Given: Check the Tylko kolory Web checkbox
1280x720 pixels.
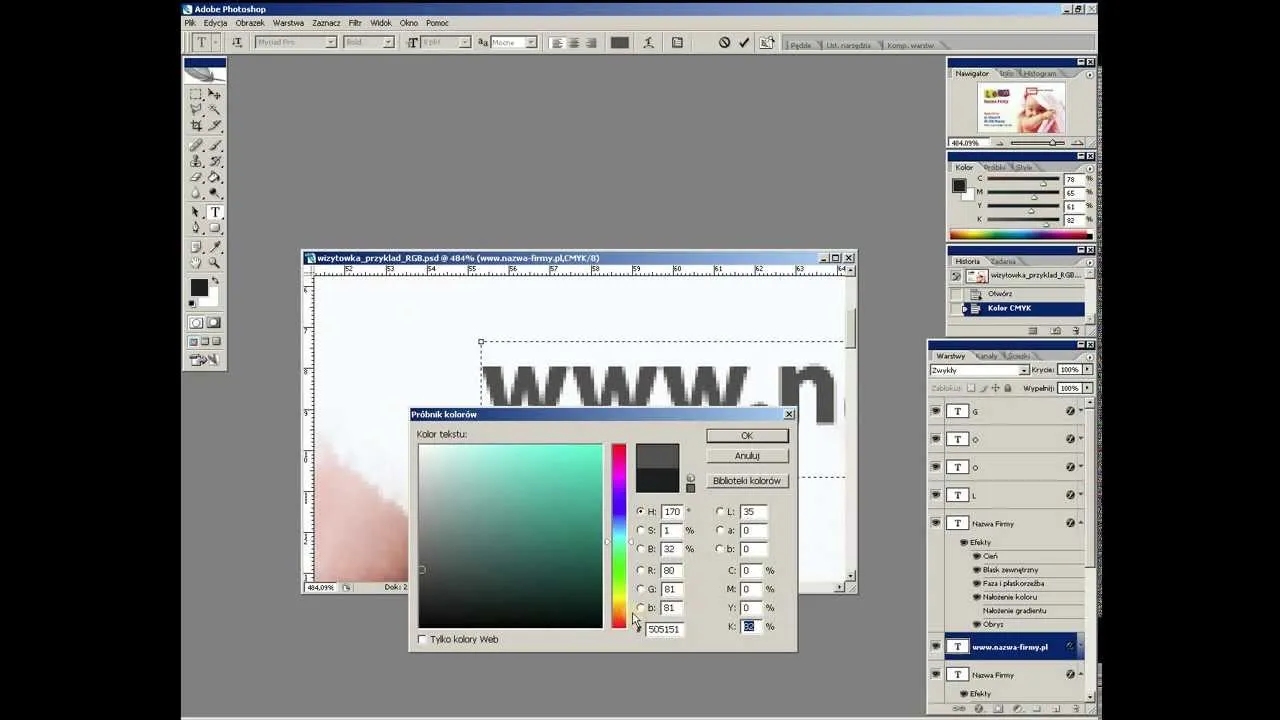Looking at the screenshot, I should point(422,639).
